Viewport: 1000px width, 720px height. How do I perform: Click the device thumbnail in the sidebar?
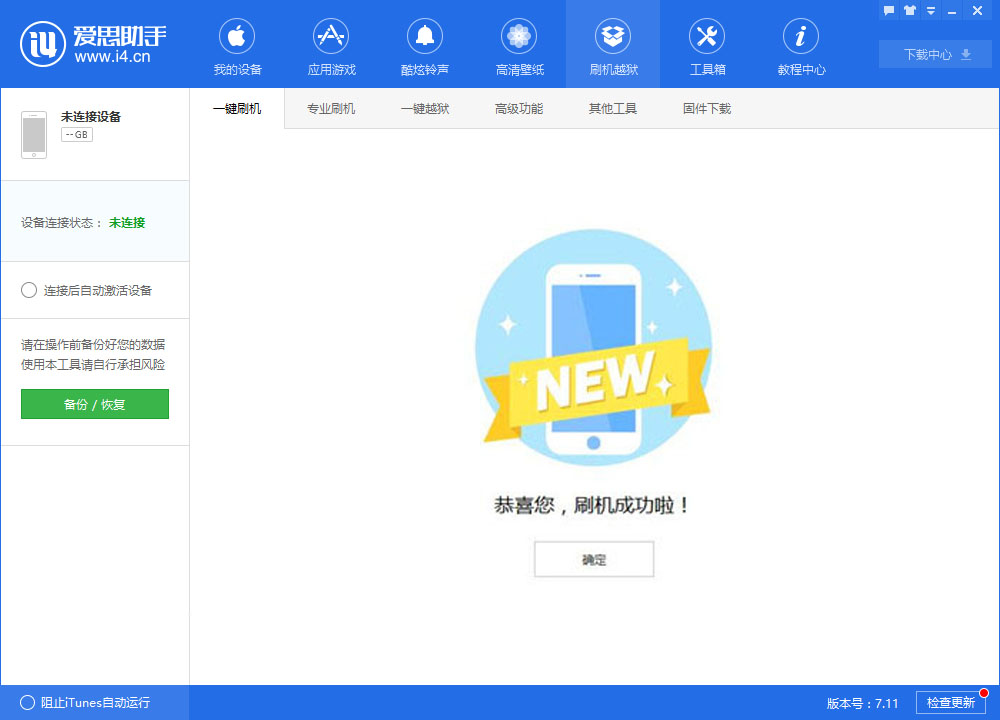click(34, 133)
